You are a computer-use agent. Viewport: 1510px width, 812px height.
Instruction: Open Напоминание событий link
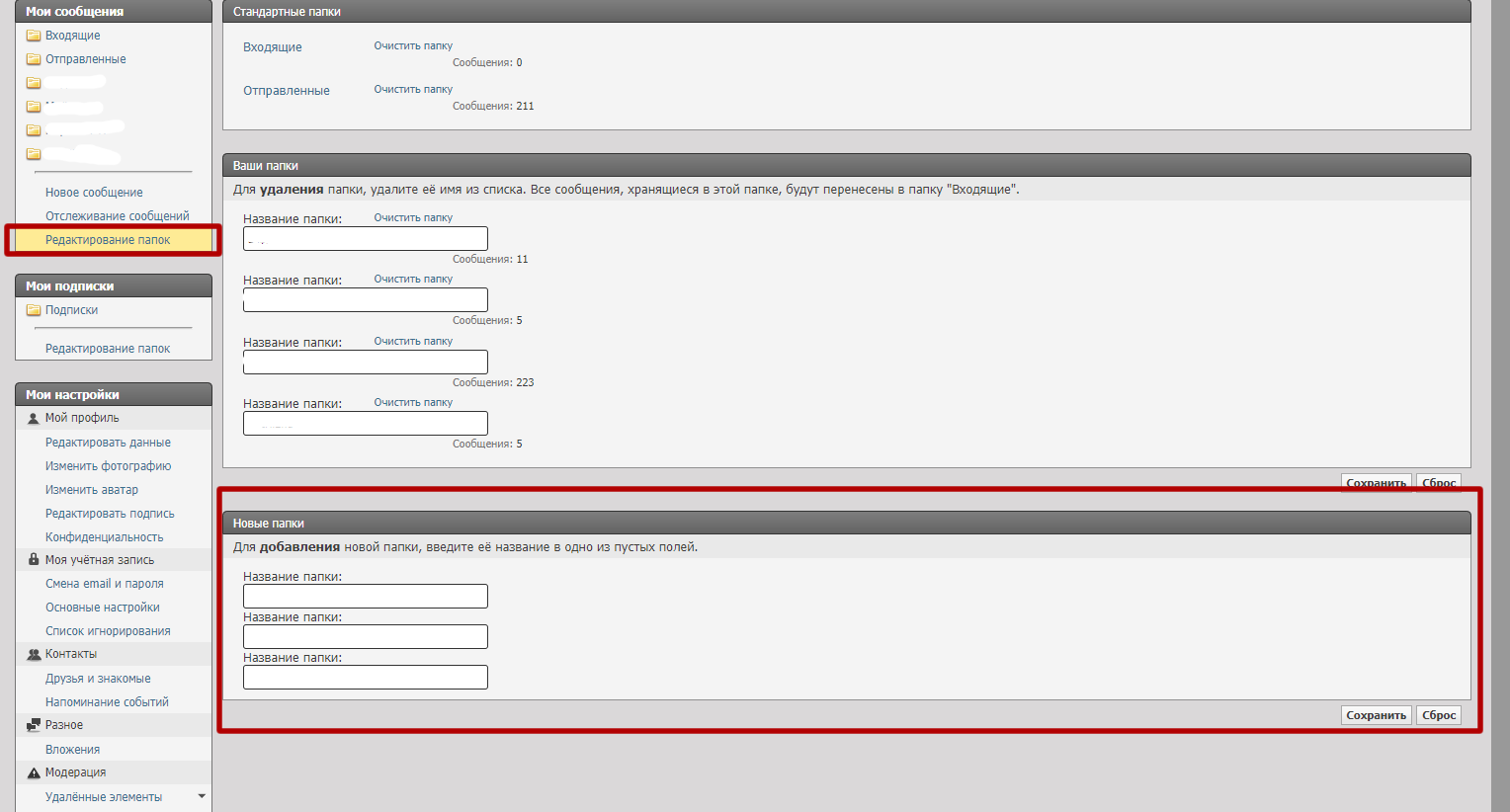[107, 702]
